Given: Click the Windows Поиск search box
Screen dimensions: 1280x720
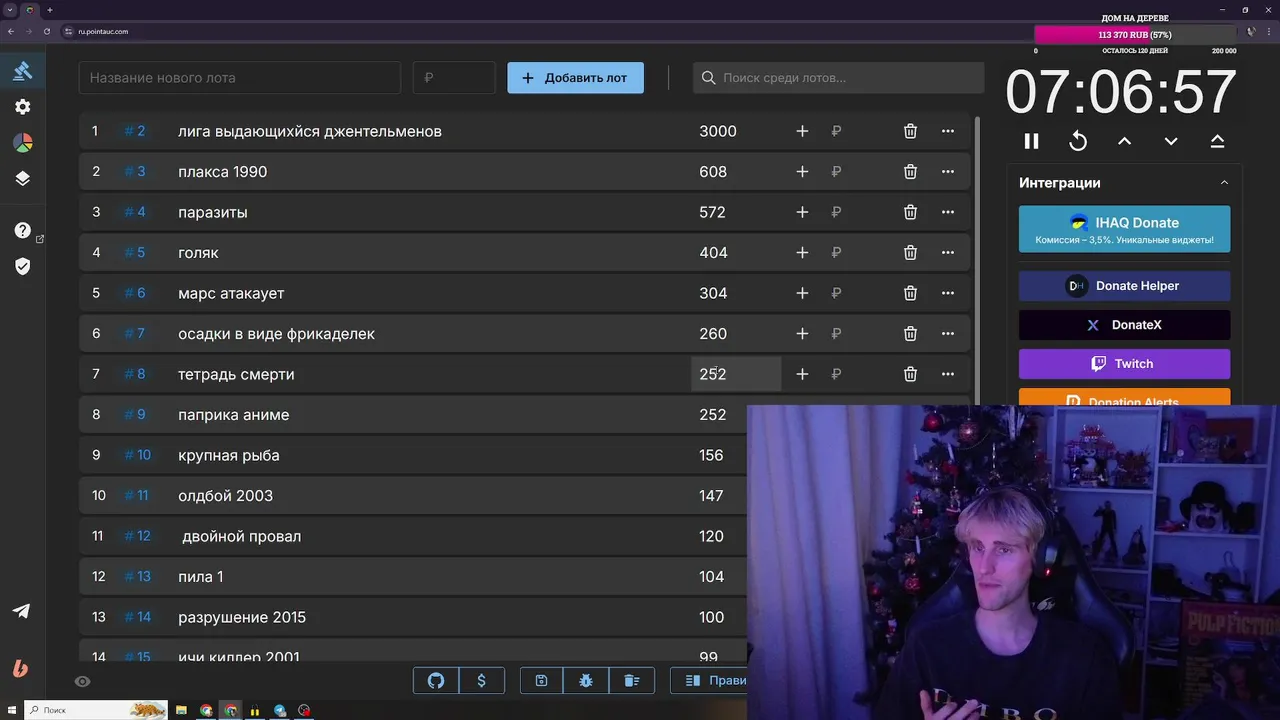Looking at the screenshot, I should point(95,710).
